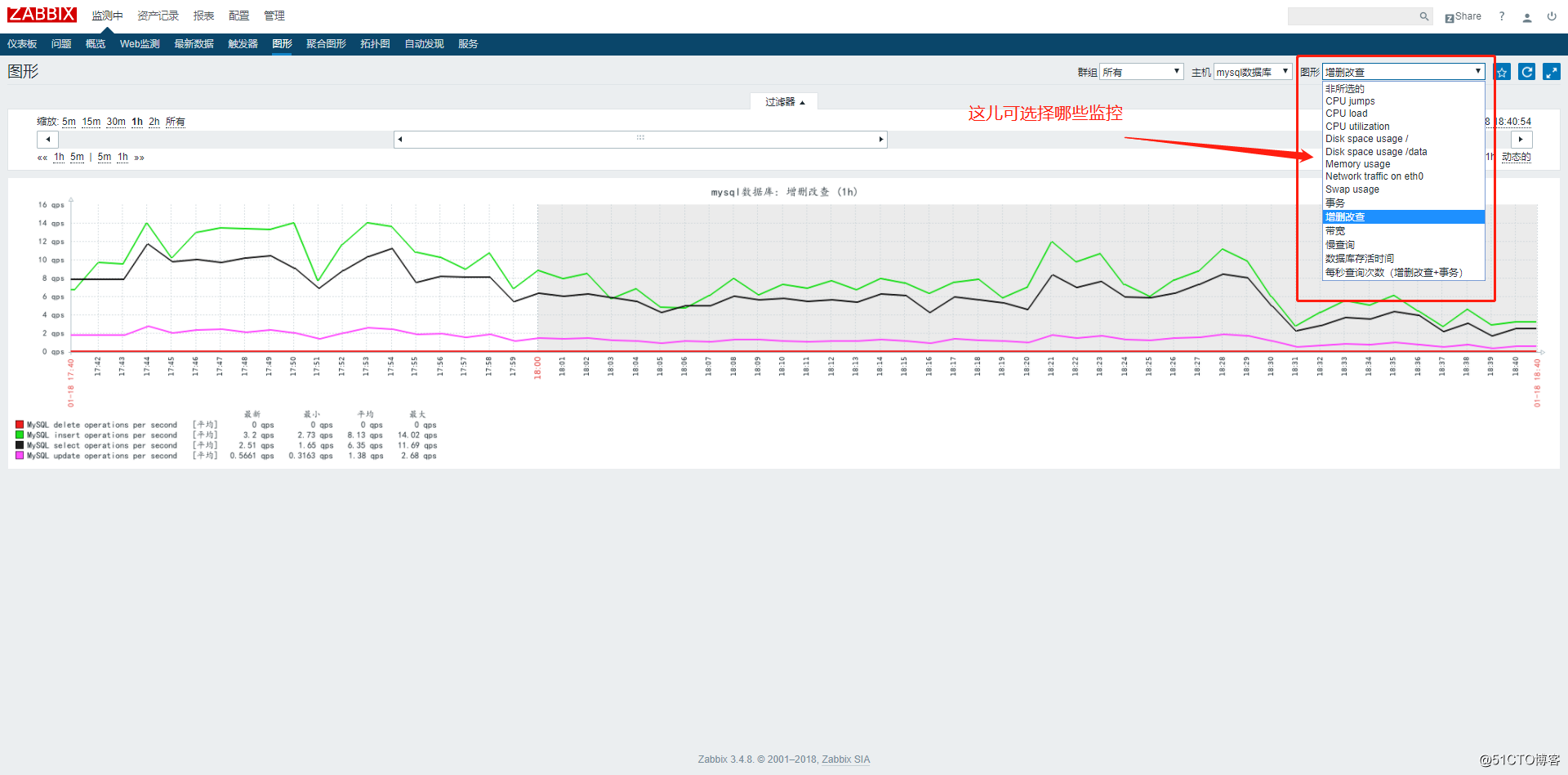Click the »» shift-forward link

pyautogui.click(x=140, y=158)
